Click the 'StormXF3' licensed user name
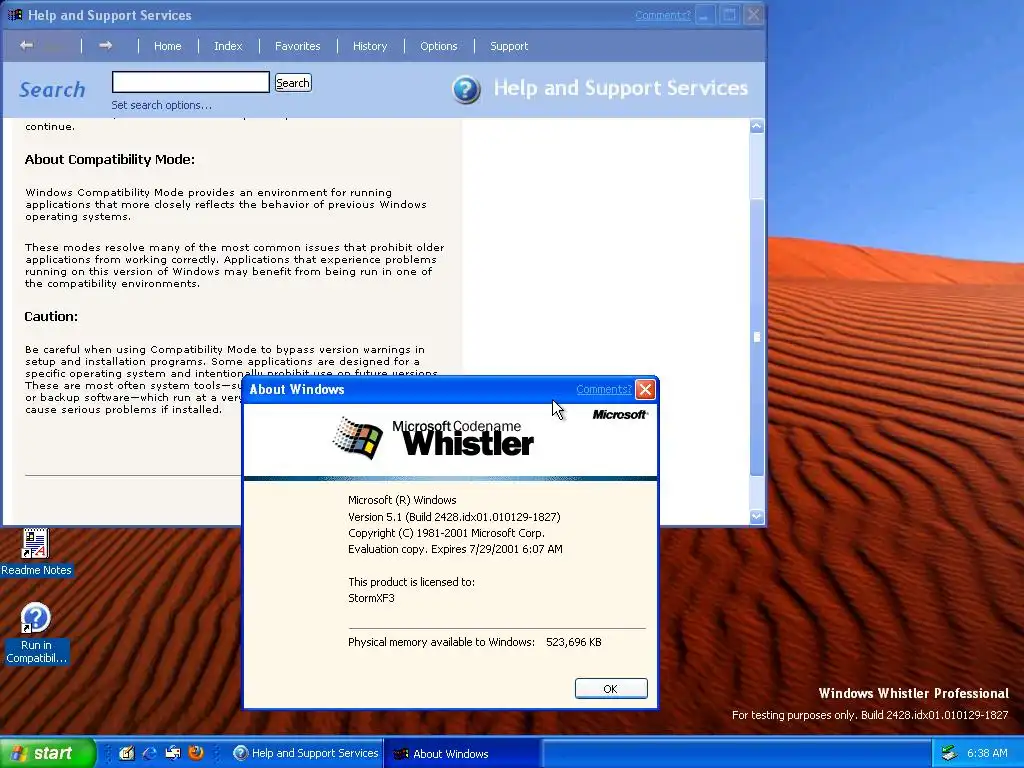Screen dimensions: 1024x768 (x=371, y=598)
